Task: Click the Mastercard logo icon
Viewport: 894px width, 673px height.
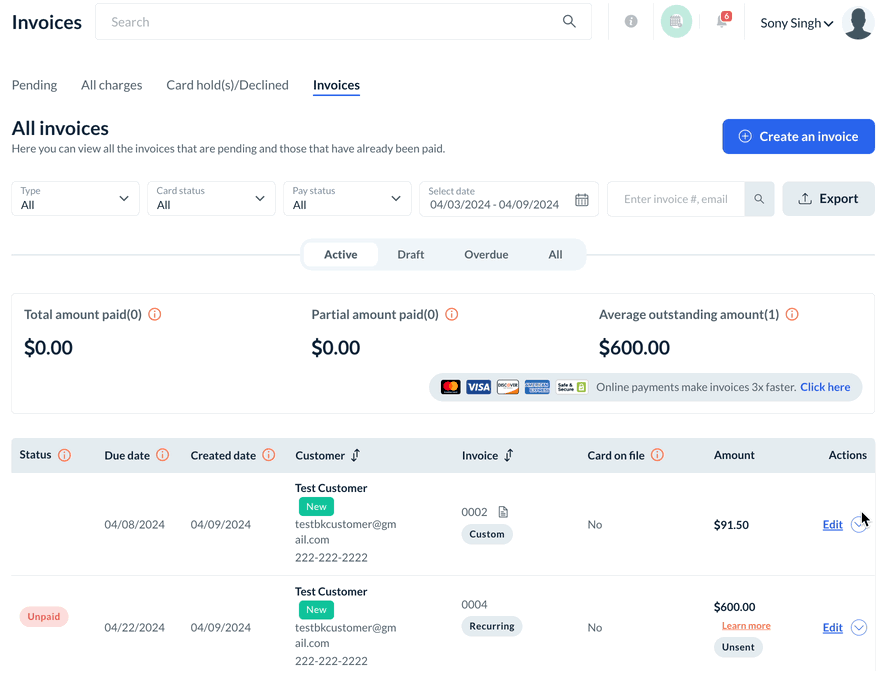Action: [450, 387]
